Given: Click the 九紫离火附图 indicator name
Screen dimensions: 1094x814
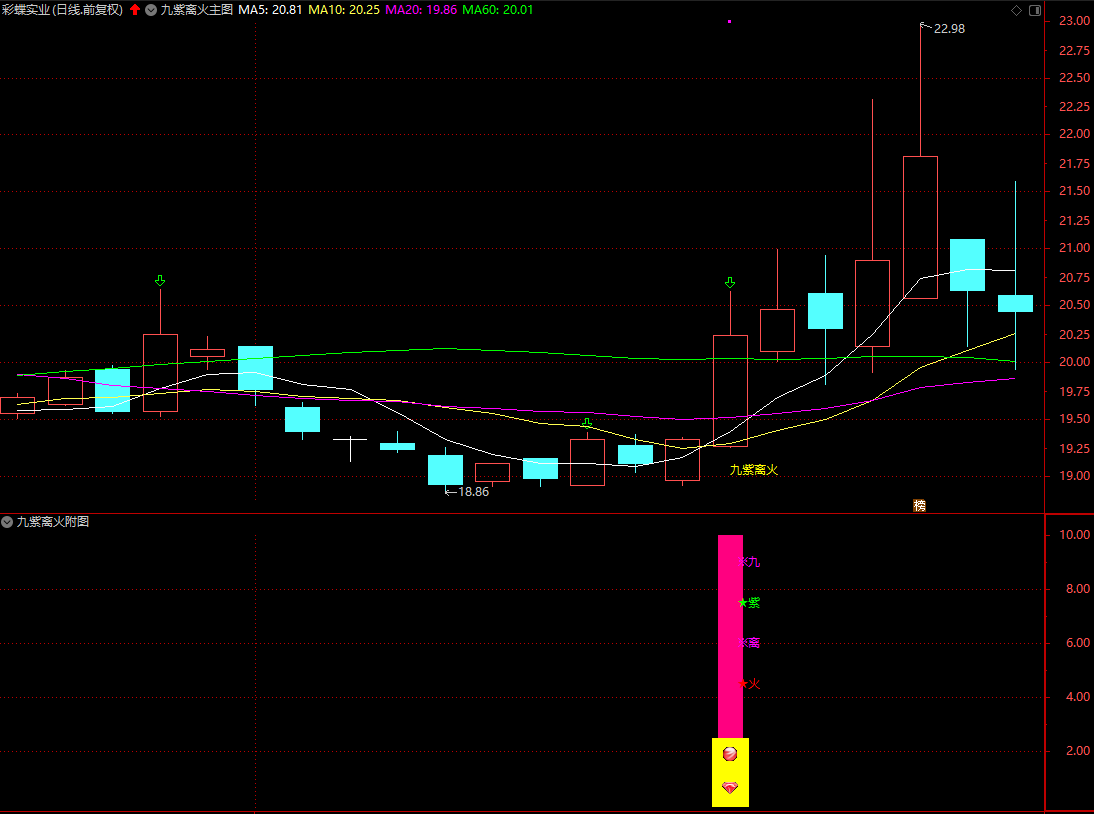Looking at the screenshot, I should pyautogui.click(x=53, y=522).
